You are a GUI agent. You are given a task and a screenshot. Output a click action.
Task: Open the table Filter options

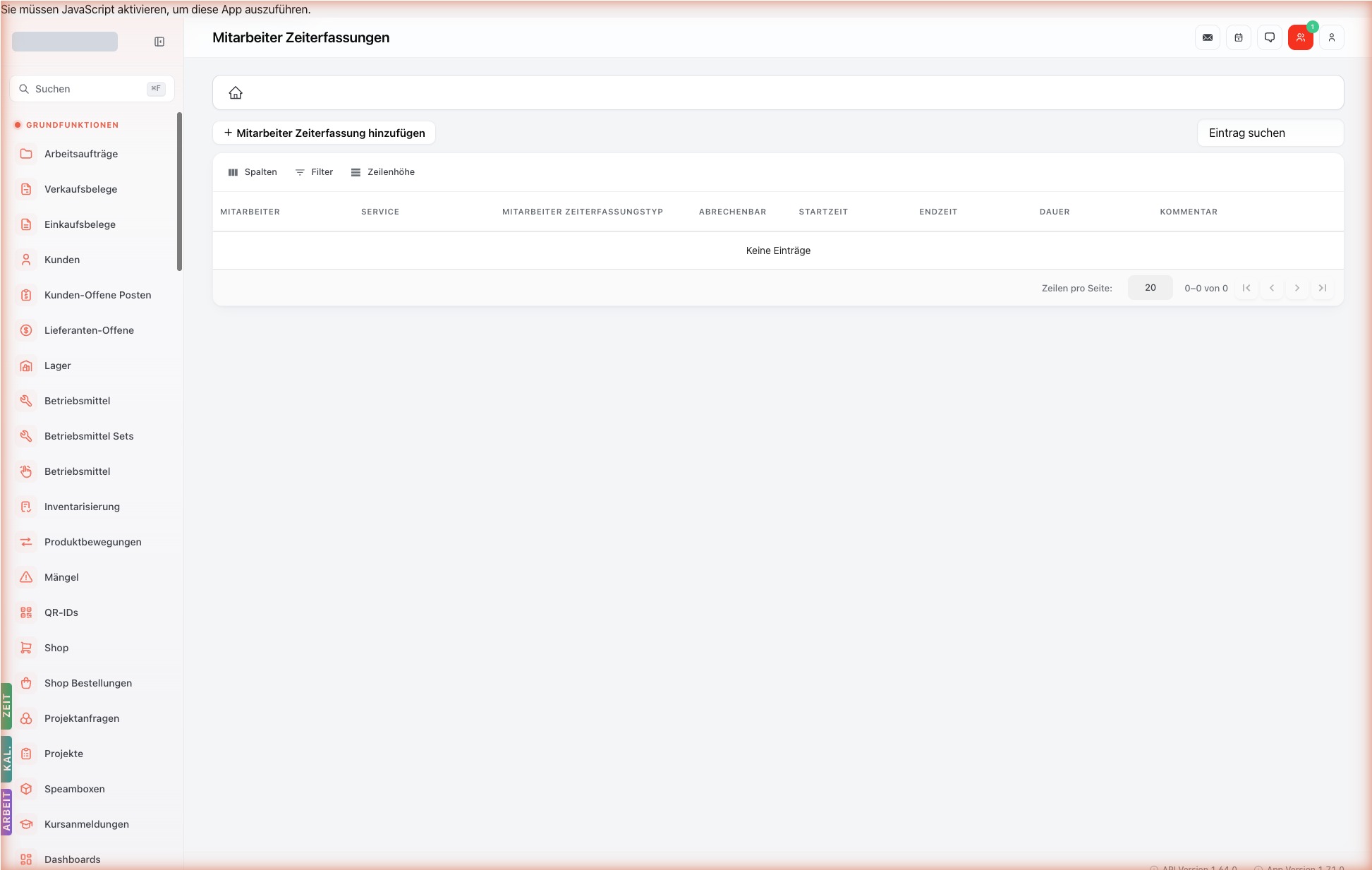click(x=314, y=172)
